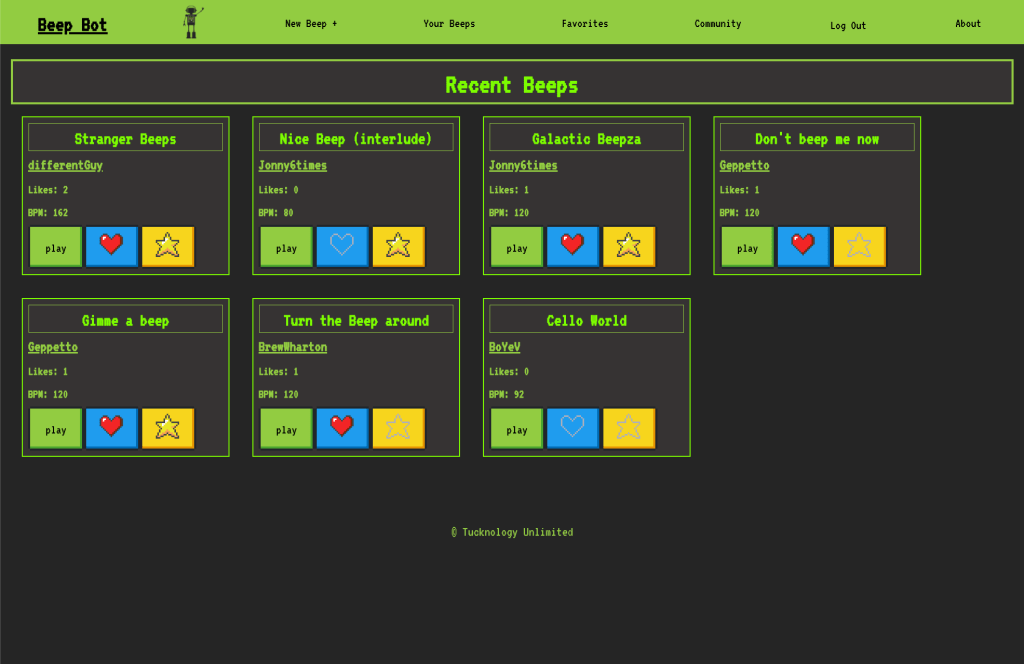Play the Cello World beep
Image resolution: width=1024 pixels, height=664 pixels.
517,429
